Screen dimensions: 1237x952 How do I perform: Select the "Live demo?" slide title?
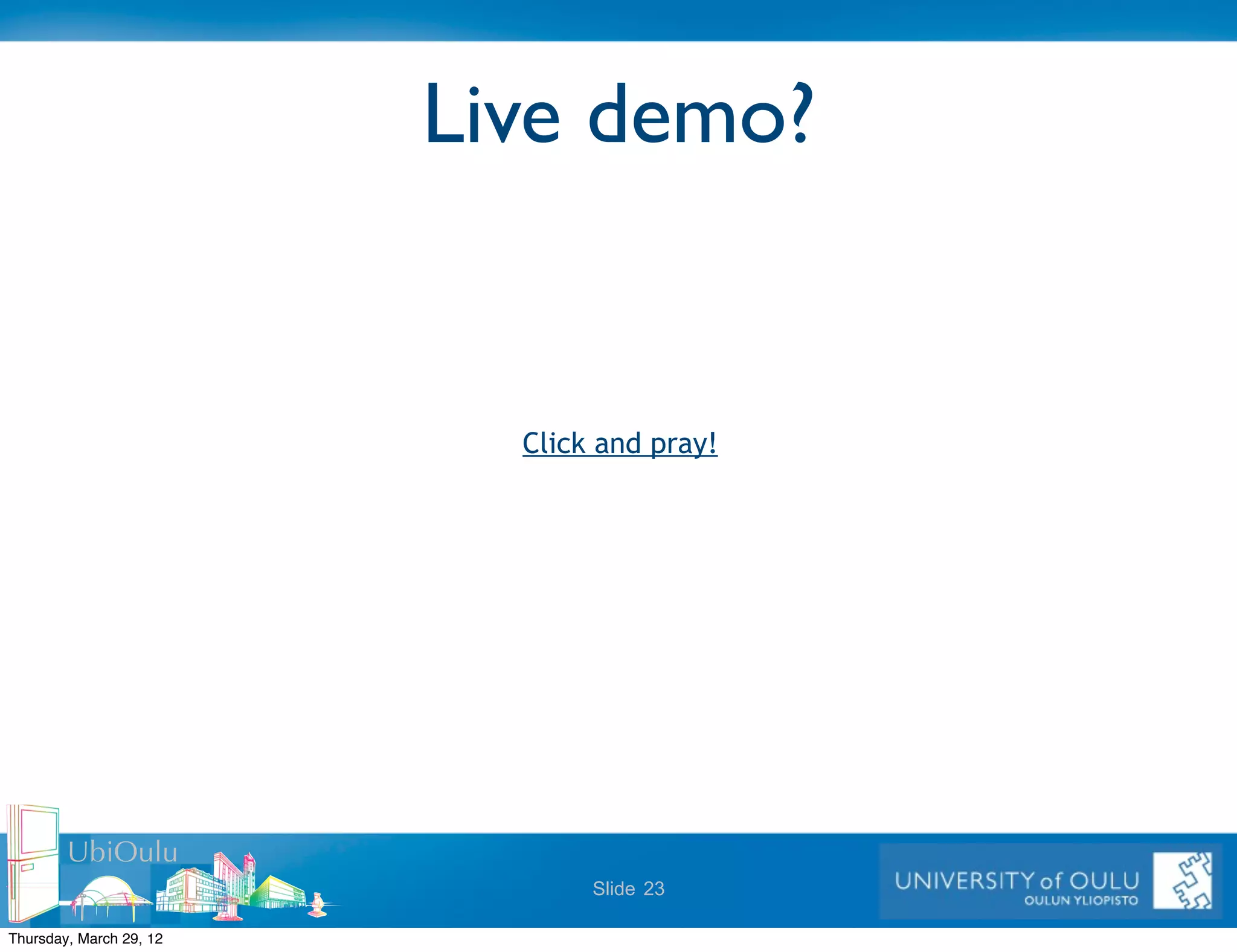click(x=619, y=114)
